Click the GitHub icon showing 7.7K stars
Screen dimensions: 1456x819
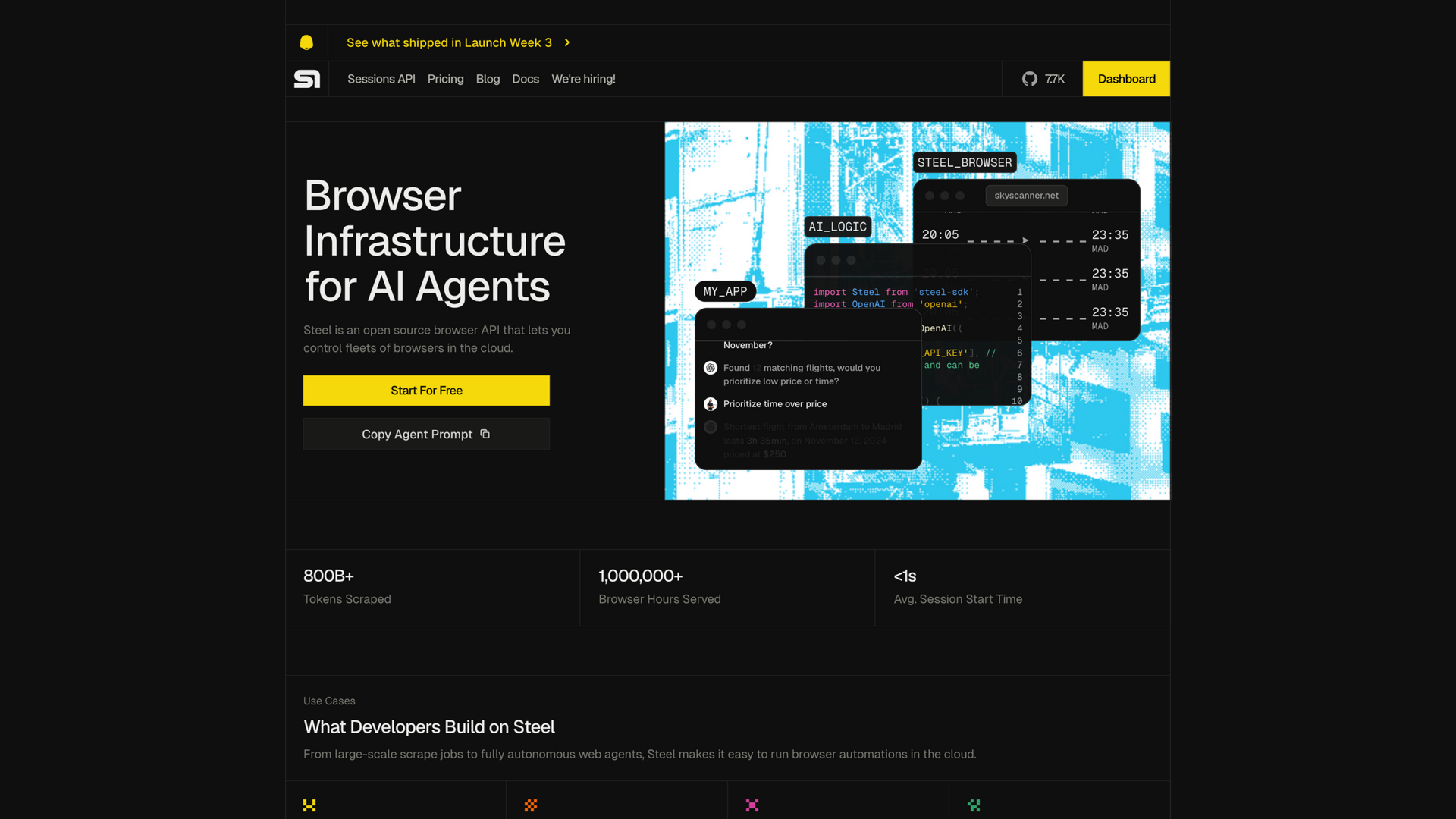(1029, 79)
